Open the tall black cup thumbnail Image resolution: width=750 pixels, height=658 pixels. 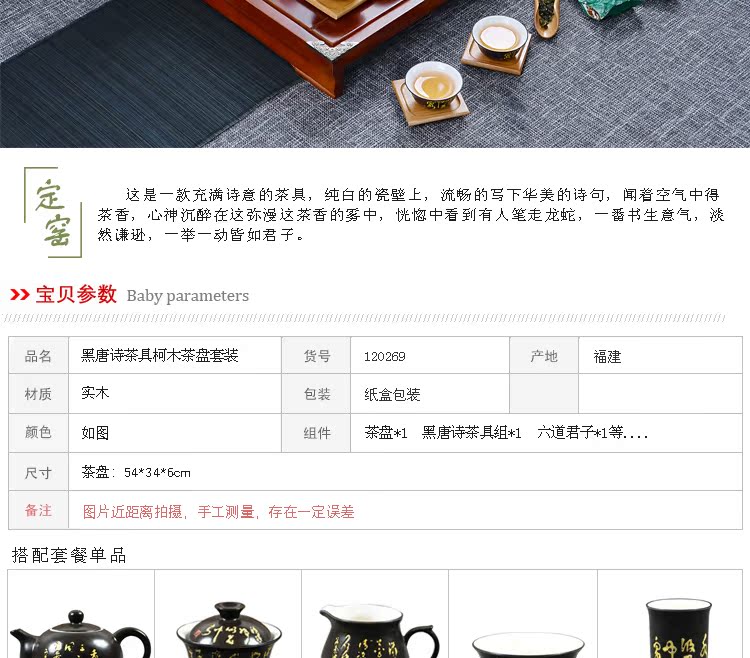(670, 614)
